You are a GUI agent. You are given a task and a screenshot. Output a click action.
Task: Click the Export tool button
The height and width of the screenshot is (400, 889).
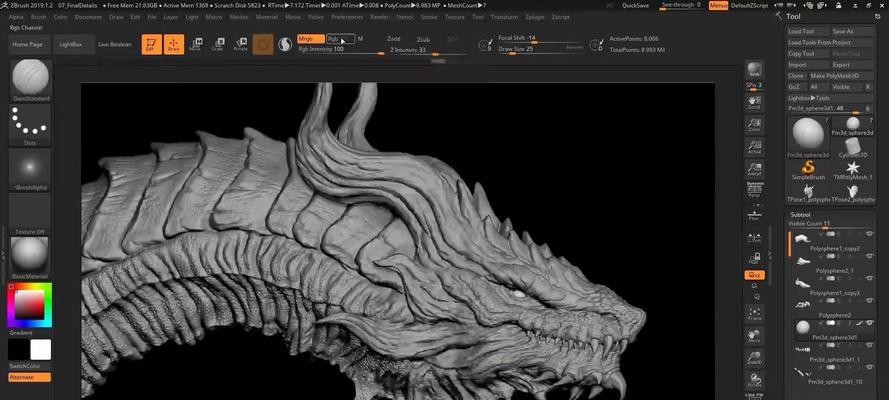[853, 65]
